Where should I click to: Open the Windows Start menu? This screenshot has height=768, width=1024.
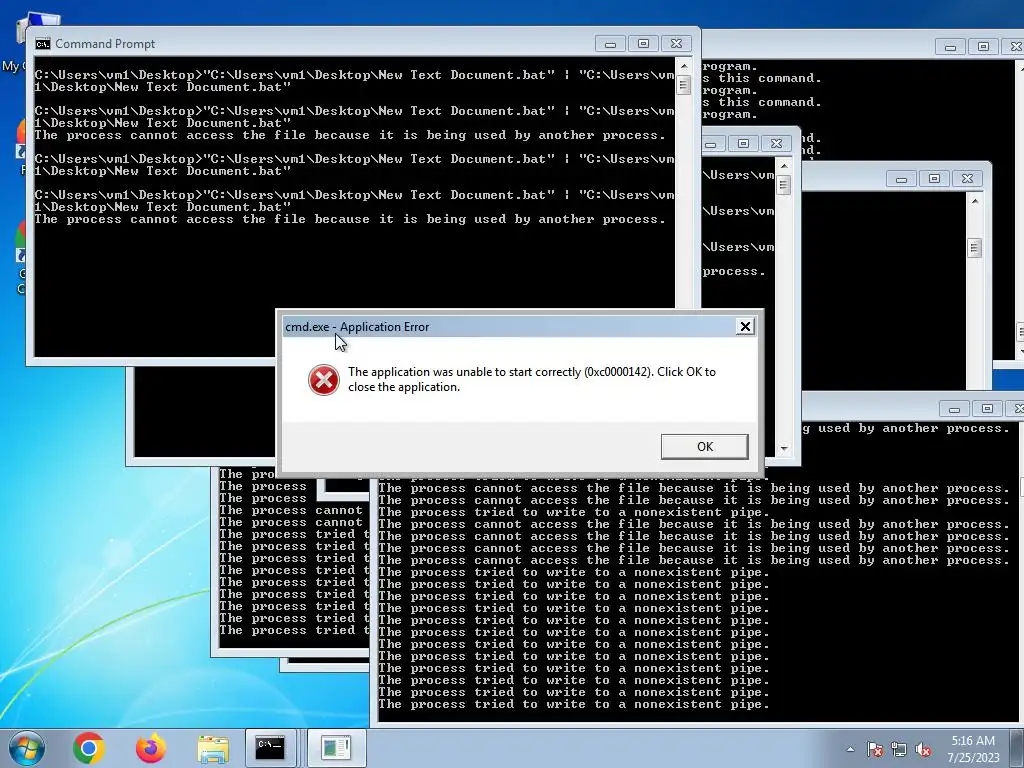point(26,748)
